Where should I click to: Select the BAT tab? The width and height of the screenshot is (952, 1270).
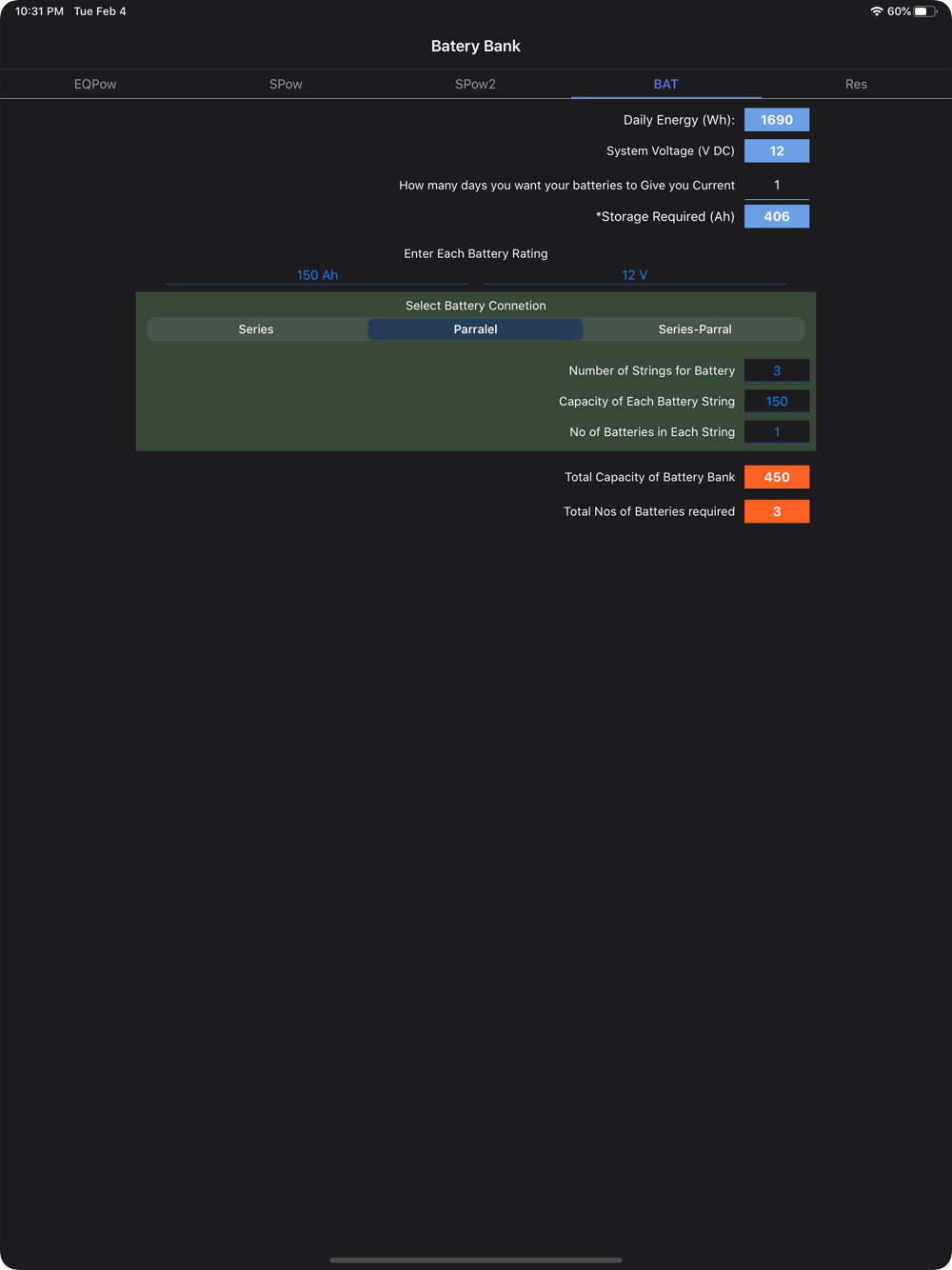665,84
